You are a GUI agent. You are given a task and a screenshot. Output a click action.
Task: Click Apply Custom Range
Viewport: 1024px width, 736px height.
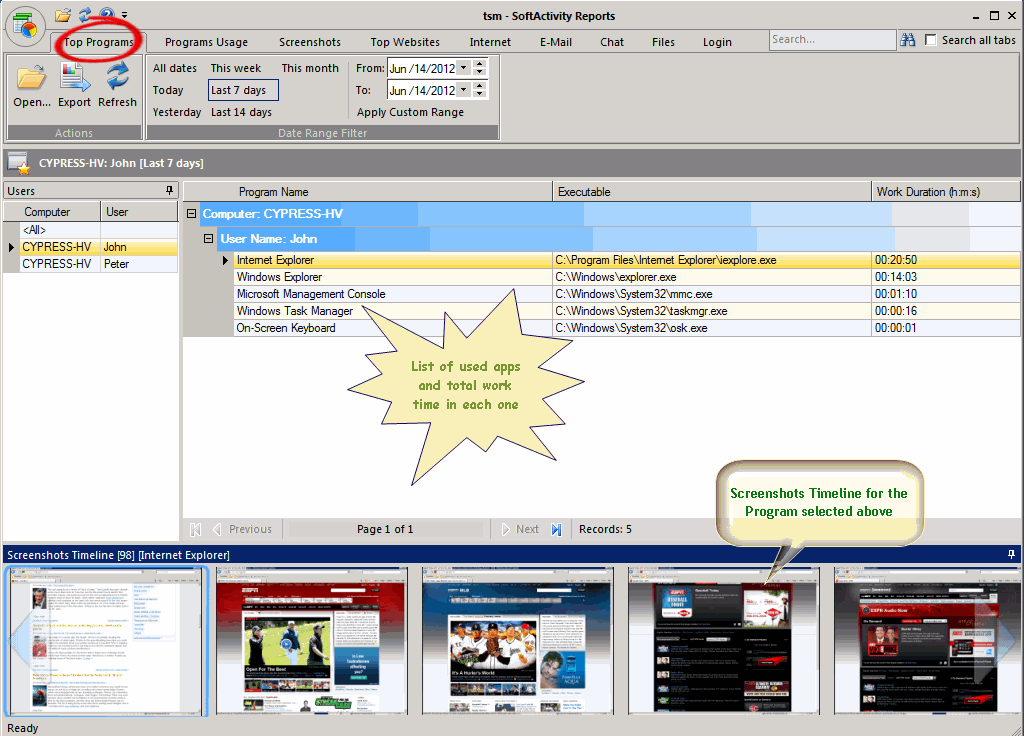tap(410, 112)
